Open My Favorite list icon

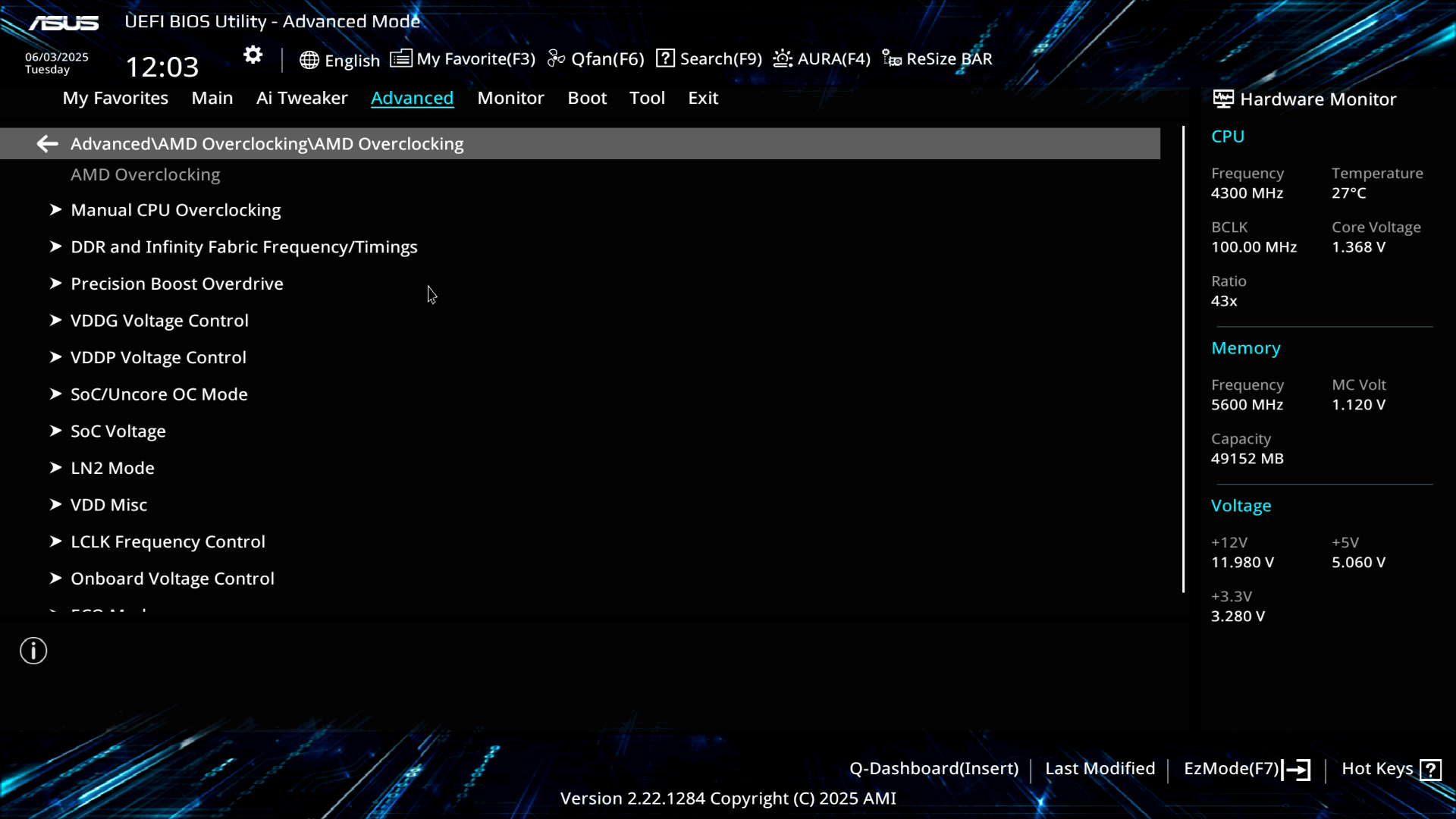click(x=401, y=58)
